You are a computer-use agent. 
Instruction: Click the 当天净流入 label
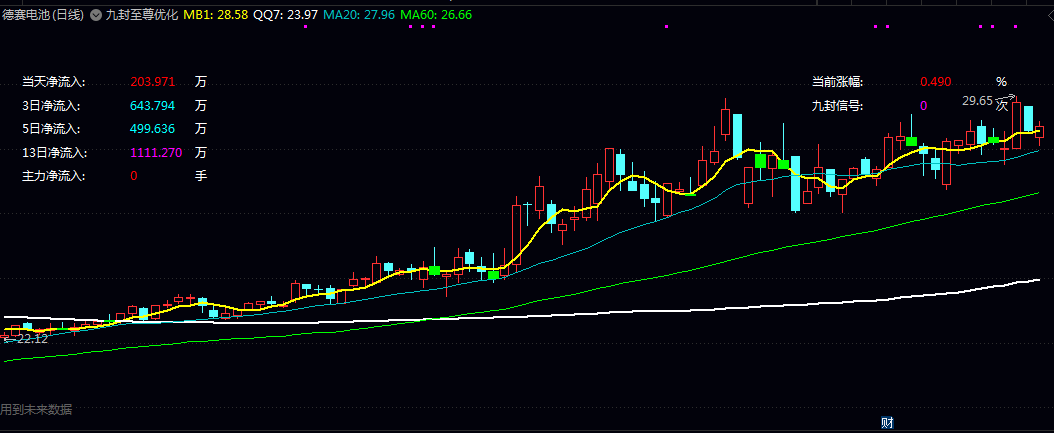(x=54, y=82)
